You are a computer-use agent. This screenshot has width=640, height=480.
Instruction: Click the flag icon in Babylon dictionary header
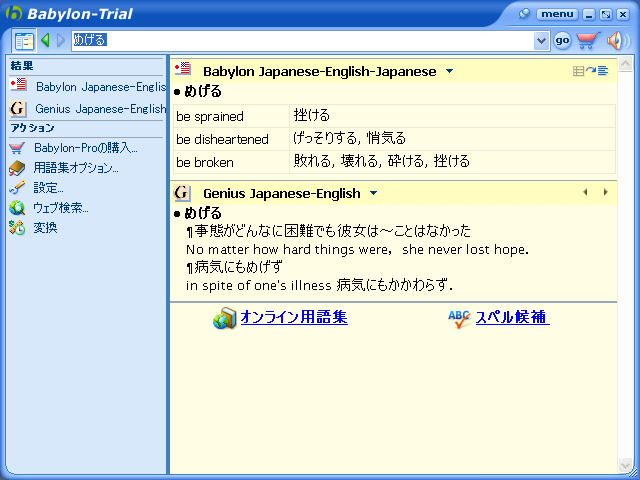pos(182,68)
